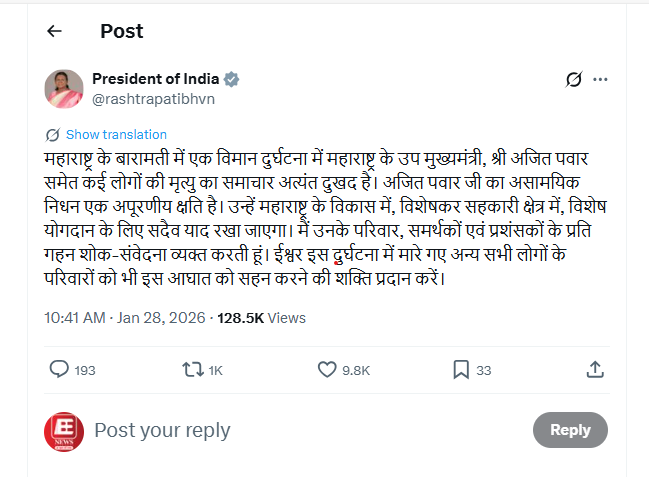Open the President of India display name
Viewport: 649px width, 477px height.
(x=155, y=79)
